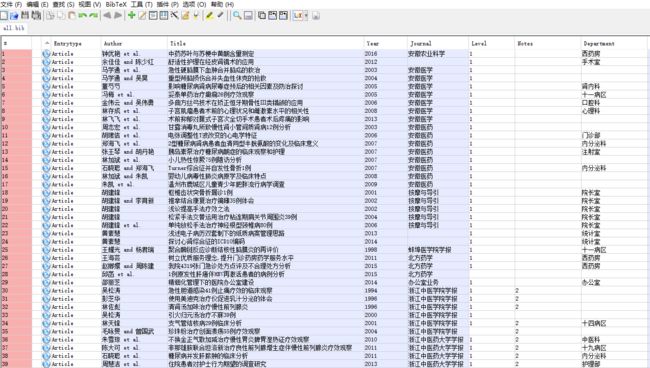Click the Cut toolbar icon
650x368 pixels.
pyautogui.click(x=50, y=16)
